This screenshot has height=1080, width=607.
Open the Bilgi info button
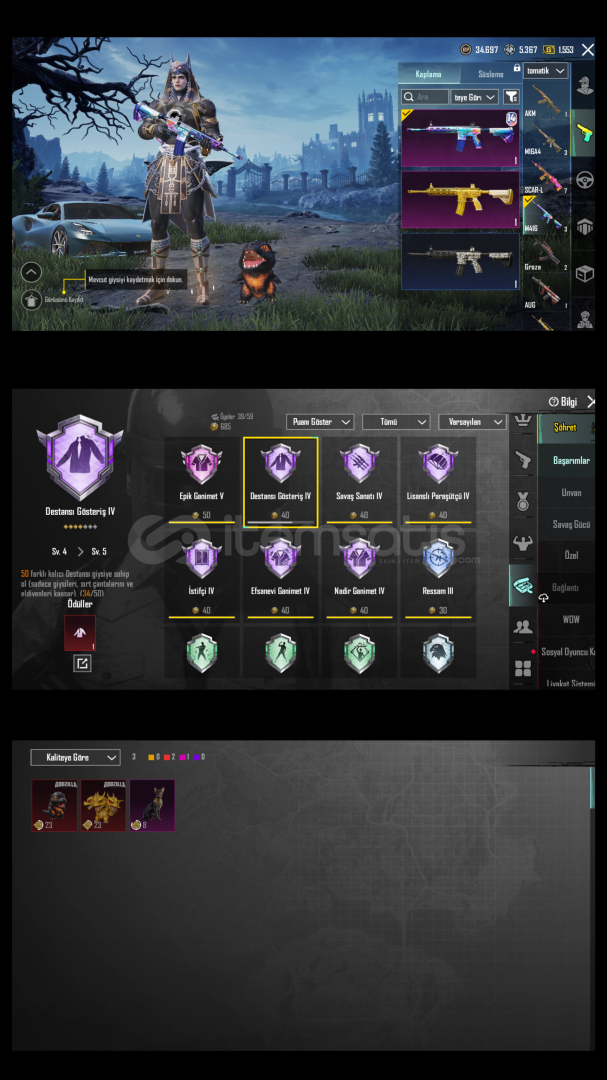564,402
